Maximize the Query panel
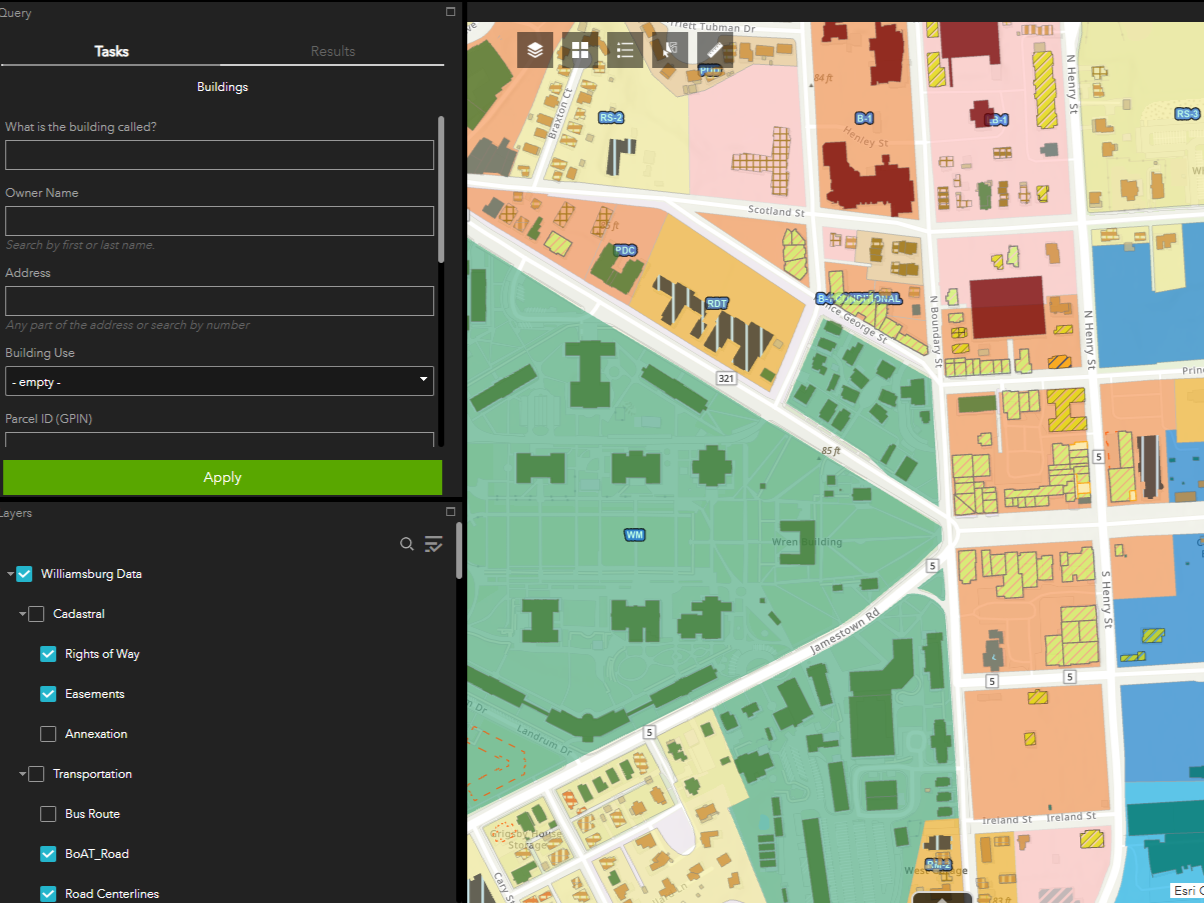Screen dimensions: 1204x903 pos(450,12)
